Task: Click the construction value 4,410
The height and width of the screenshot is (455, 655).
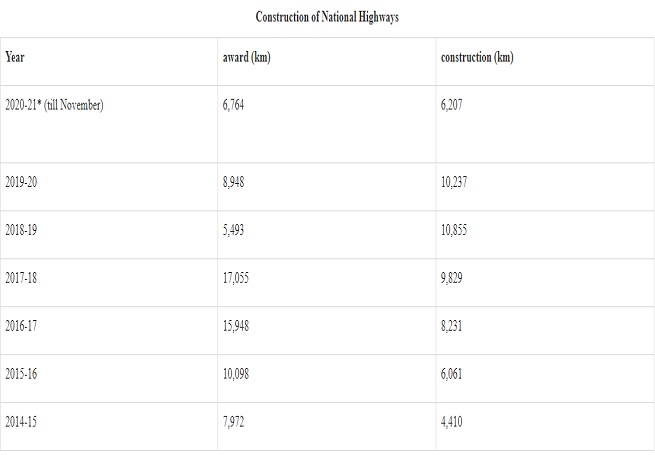Action: pos(452,422)
